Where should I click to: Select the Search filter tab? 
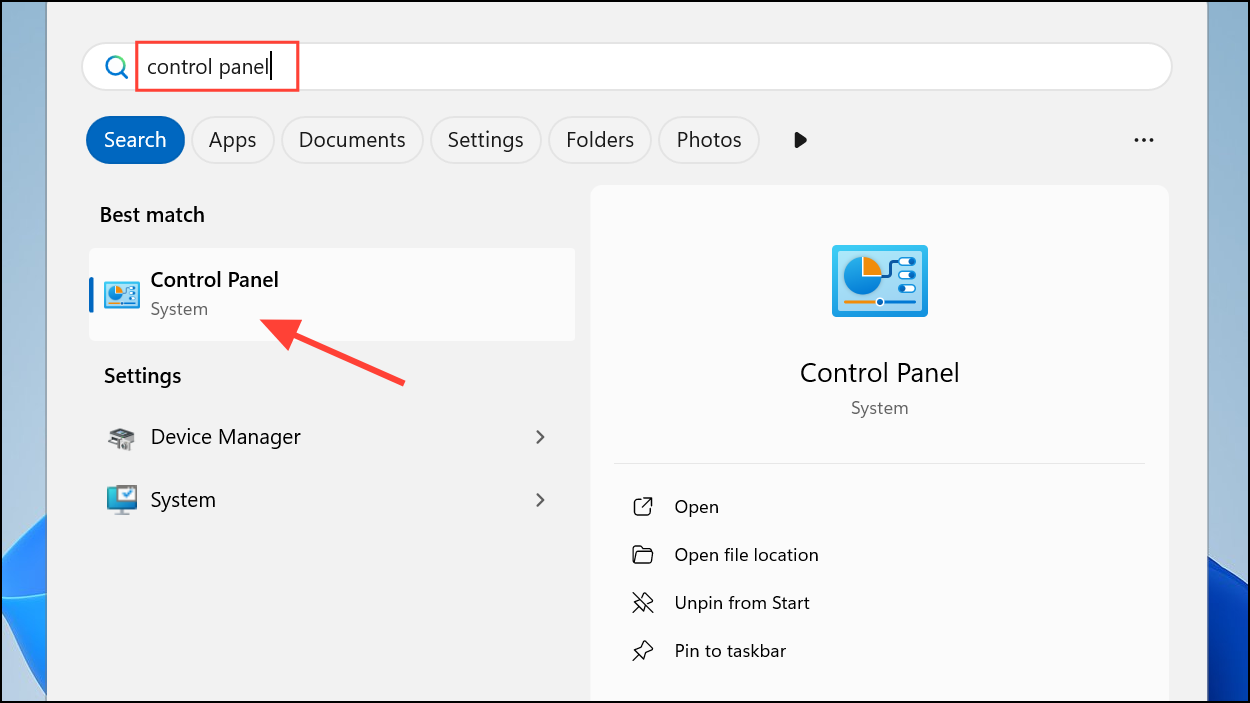click(x=135, y=140)
